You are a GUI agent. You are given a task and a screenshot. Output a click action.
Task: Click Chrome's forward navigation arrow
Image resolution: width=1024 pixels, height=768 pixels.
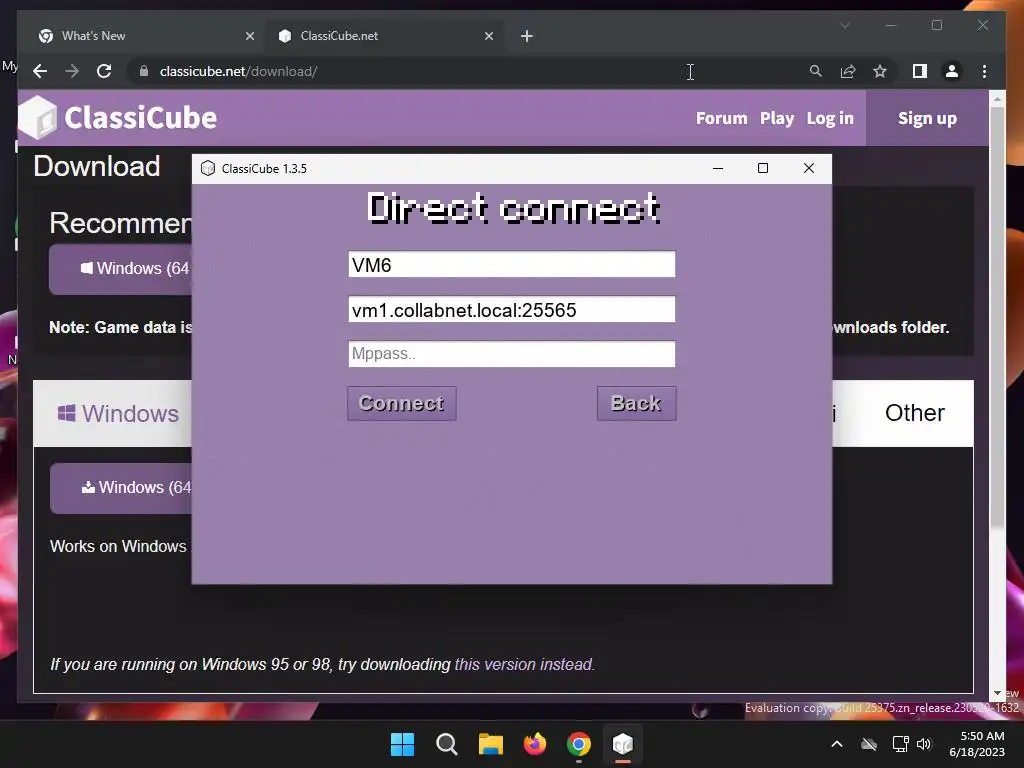pos(72,71)
